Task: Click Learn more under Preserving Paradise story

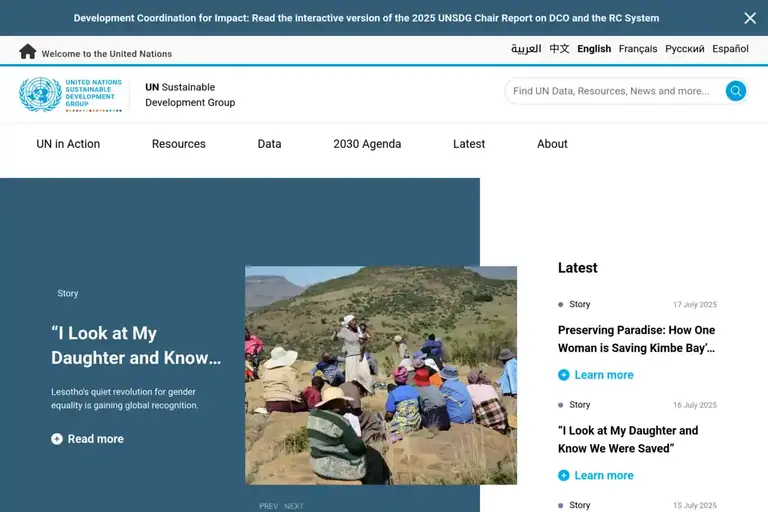Action: (x=604, y=375)
